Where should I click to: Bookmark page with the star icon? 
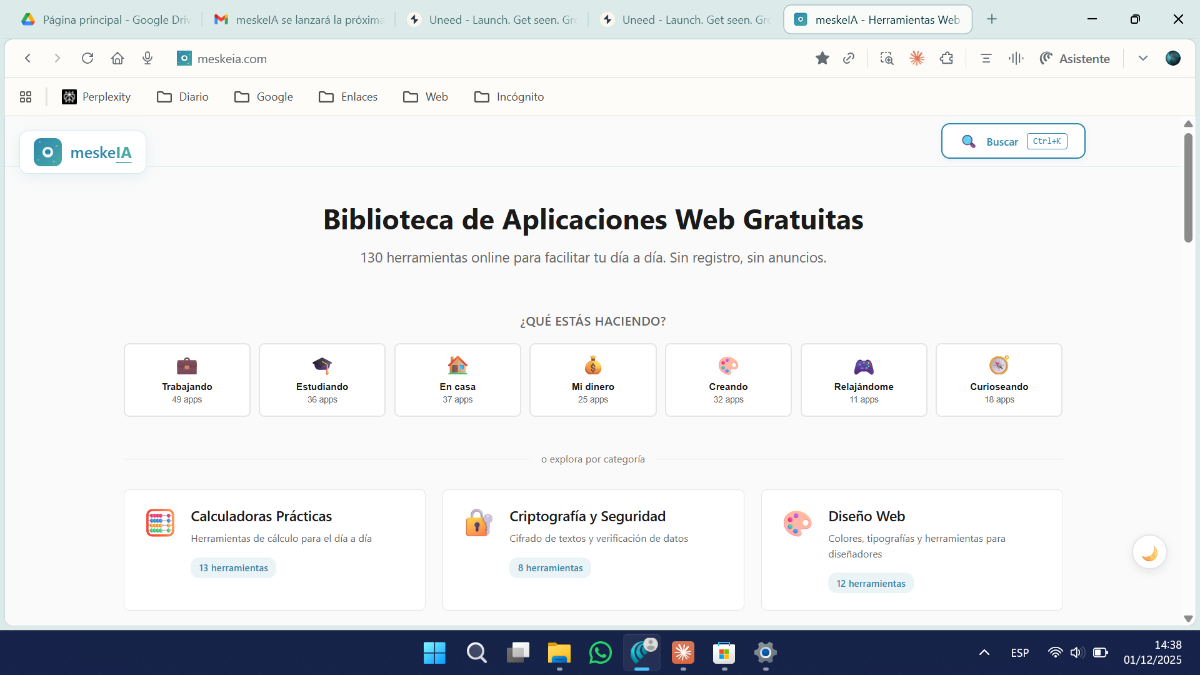pos(822,59)
